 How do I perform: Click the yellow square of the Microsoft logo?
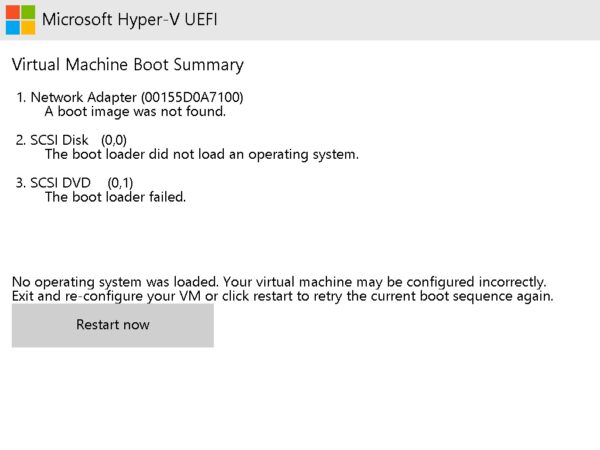click(x=28, y=28)
